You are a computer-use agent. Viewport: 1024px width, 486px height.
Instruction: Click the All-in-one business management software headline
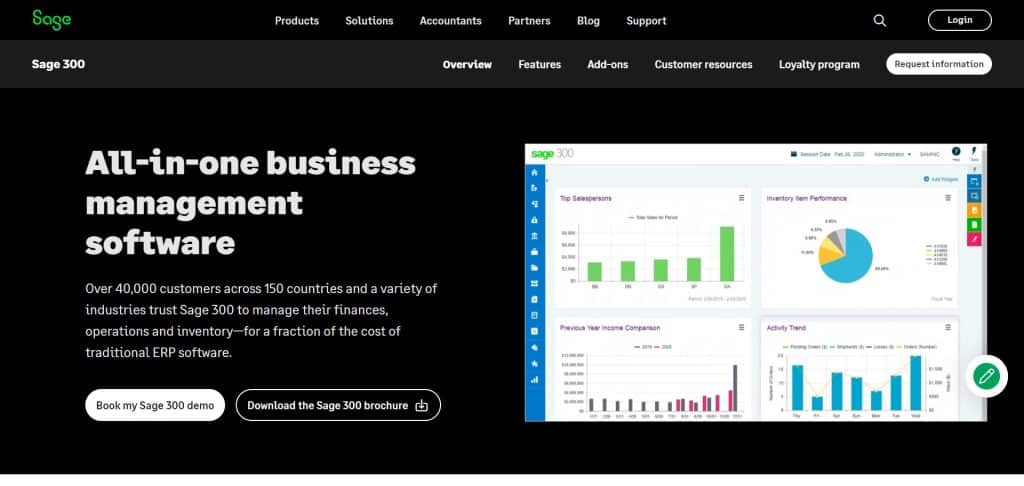tap(250, 202)
